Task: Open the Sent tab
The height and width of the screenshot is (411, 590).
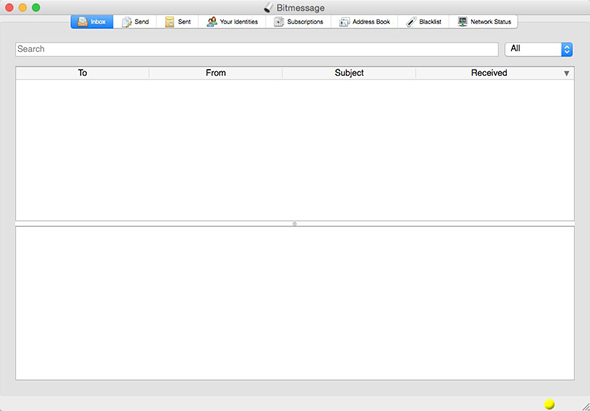Action: pos(178,22)
